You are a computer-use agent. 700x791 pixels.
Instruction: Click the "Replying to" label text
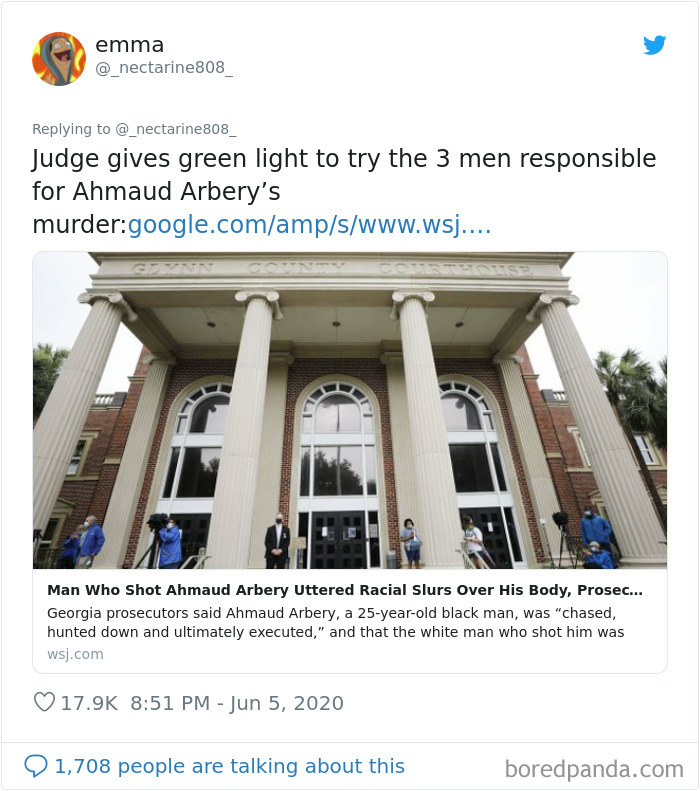coord(71,128)
